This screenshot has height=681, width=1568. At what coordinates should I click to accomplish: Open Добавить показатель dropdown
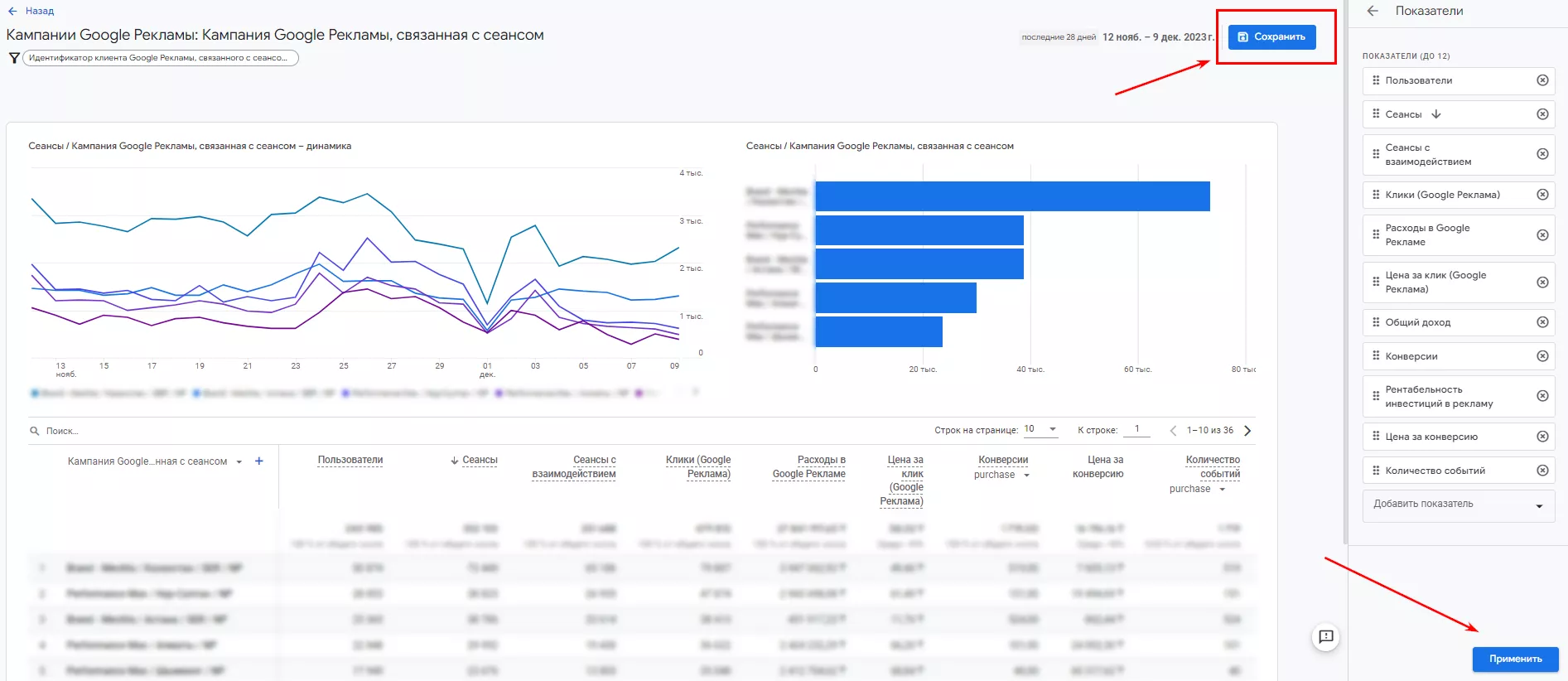click(1459, 505)
